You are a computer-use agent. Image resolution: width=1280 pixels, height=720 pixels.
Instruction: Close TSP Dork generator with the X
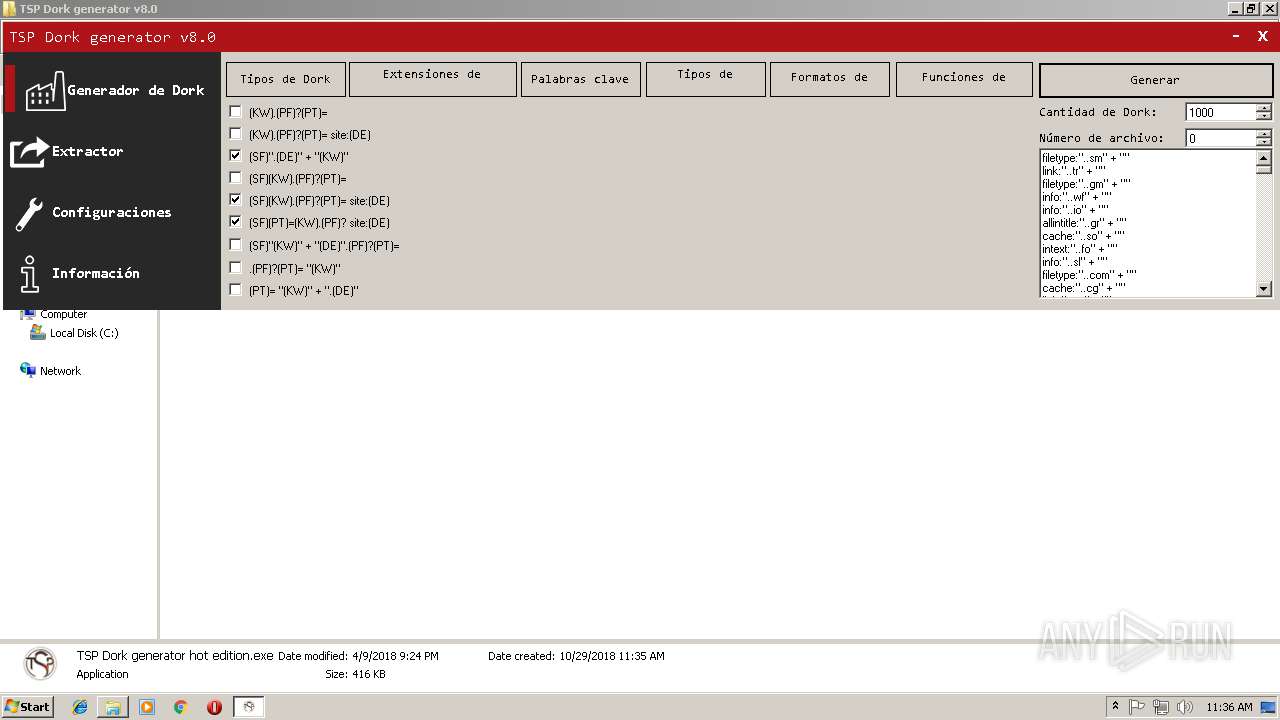pos(1263,36)
